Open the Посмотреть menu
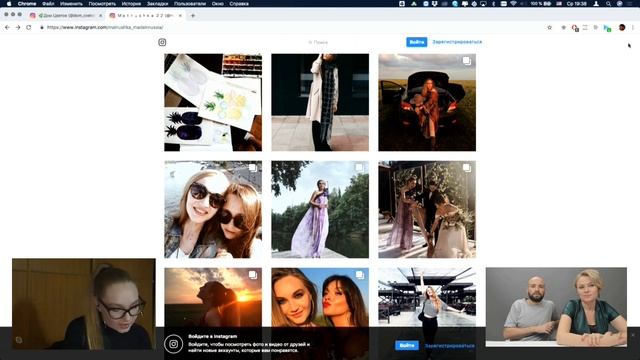The width and height of the screenshot is (640, 360). point(102,4)
